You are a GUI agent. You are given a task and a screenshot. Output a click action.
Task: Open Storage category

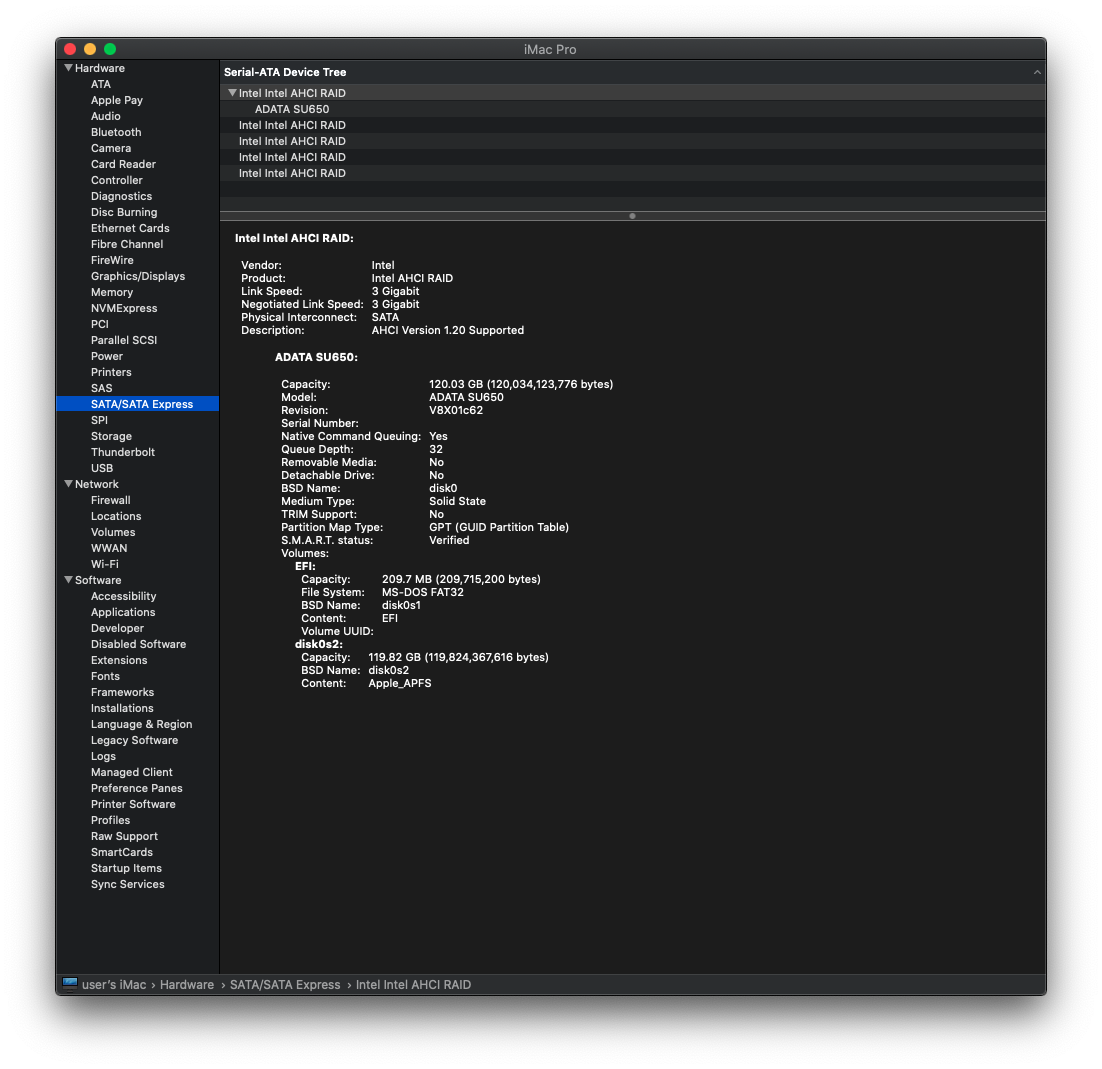tap(111, 436)
